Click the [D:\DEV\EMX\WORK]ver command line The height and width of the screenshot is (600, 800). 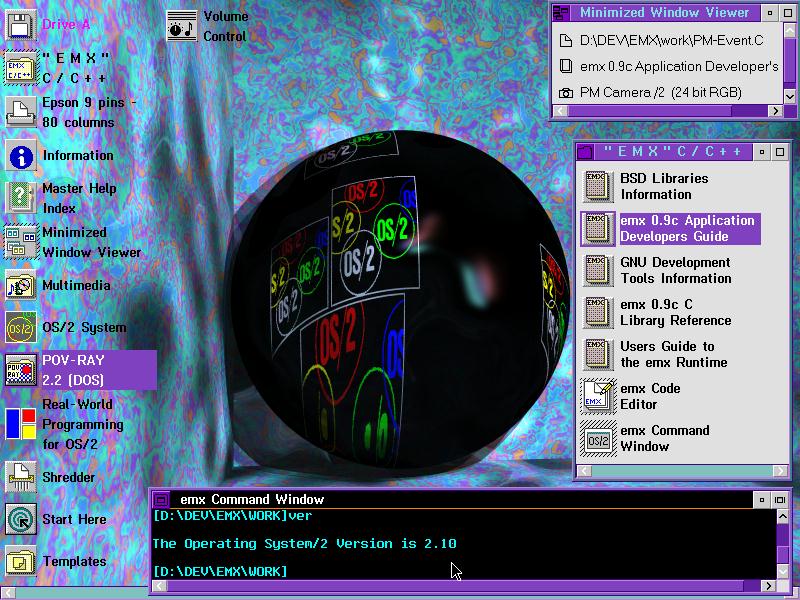coord(233,516)
